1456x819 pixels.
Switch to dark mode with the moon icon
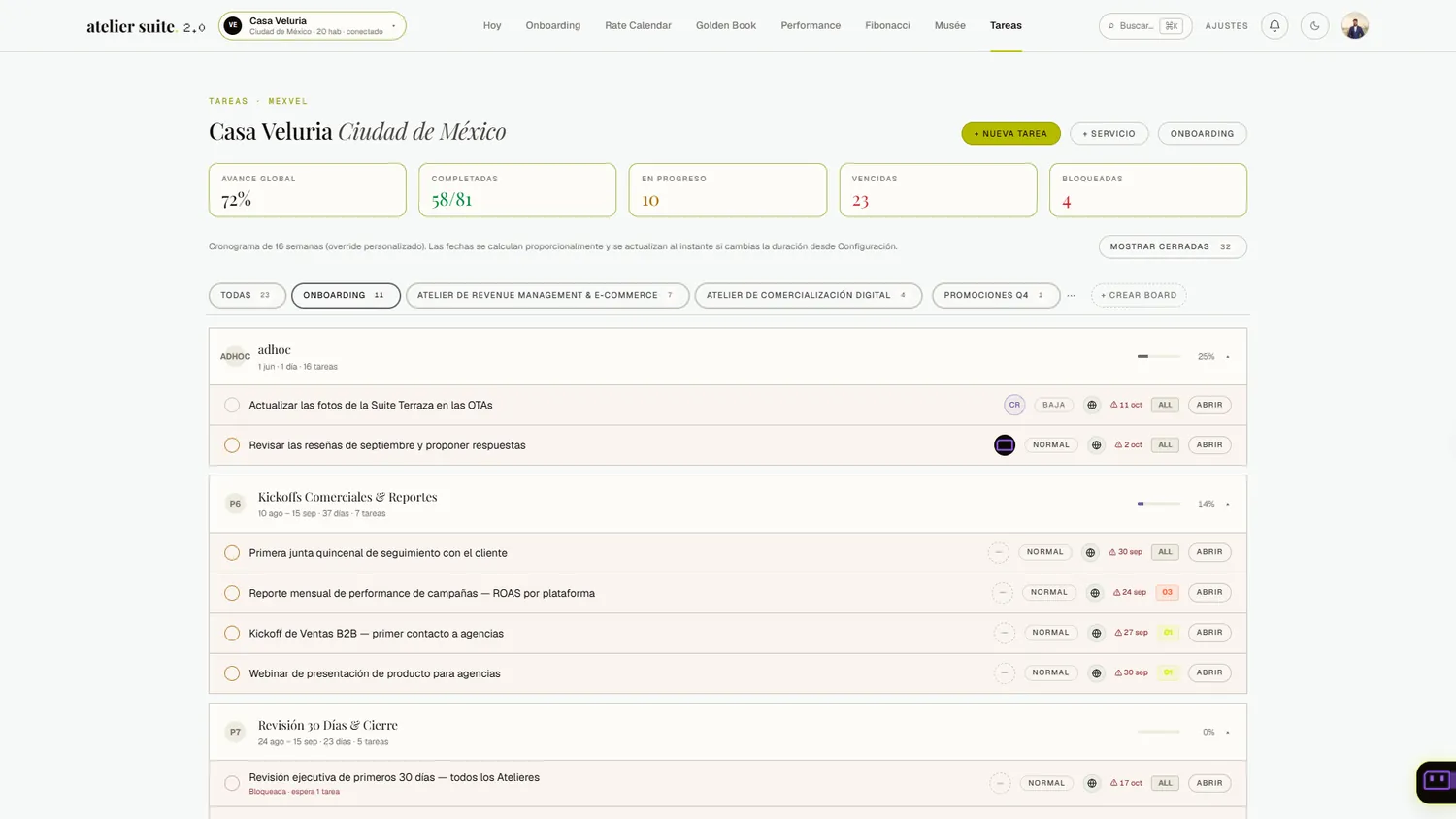coord(1314,26)
